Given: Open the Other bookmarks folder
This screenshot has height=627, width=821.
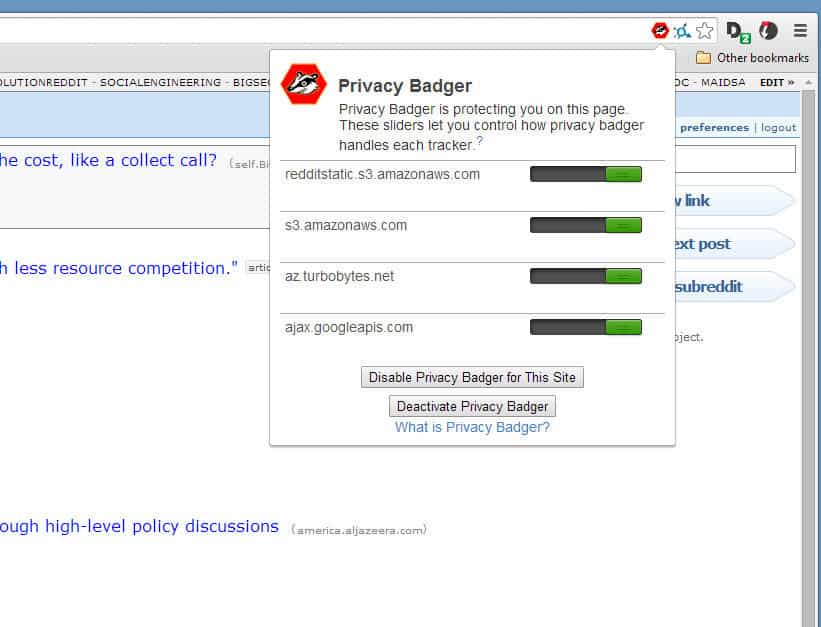Looking at the screenshot, I should (x=752, y=58).
